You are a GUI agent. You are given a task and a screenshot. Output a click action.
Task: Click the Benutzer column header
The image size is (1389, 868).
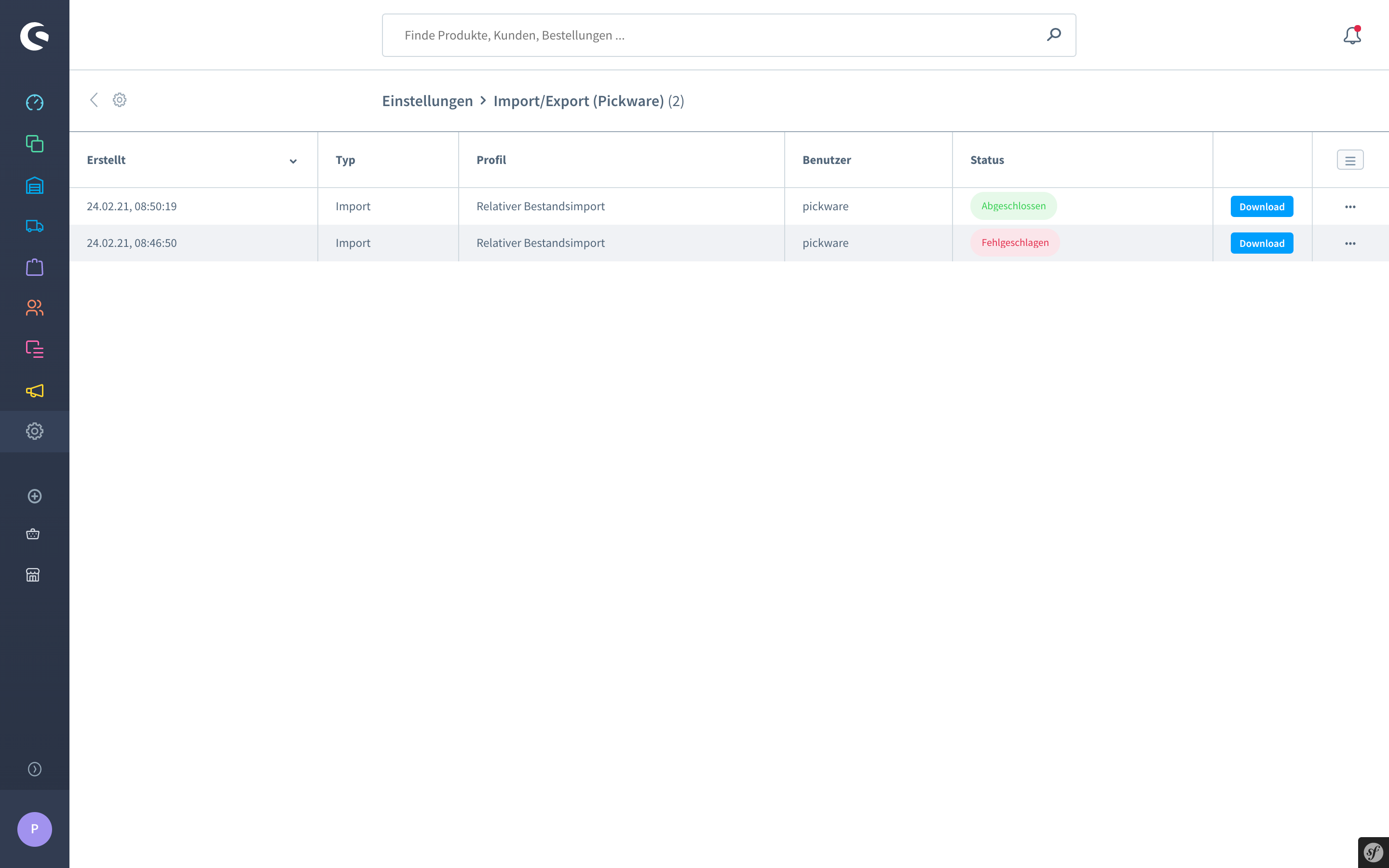coord(827,160)
